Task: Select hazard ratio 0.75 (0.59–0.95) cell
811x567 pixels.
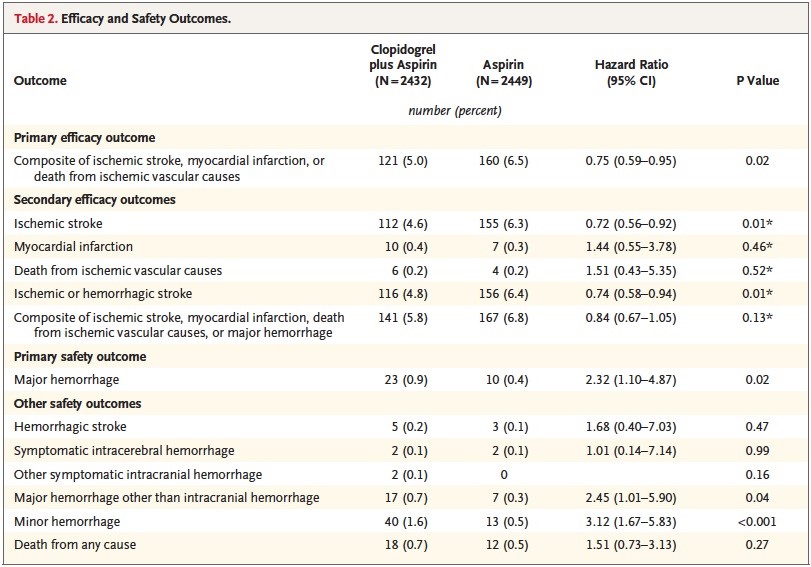Action: click(x=631, y=161)
